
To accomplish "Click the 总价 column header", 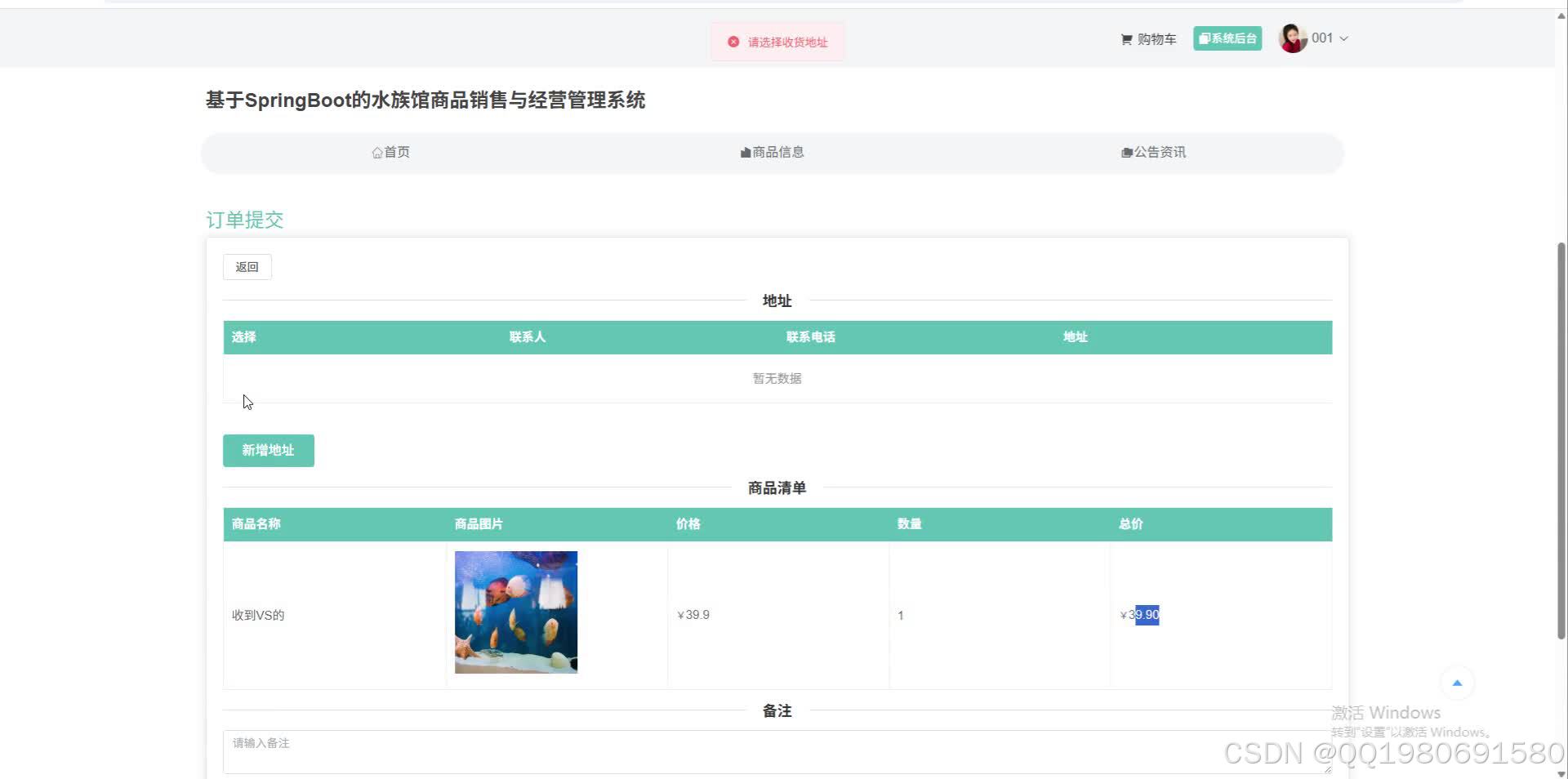I will 1131,524.
